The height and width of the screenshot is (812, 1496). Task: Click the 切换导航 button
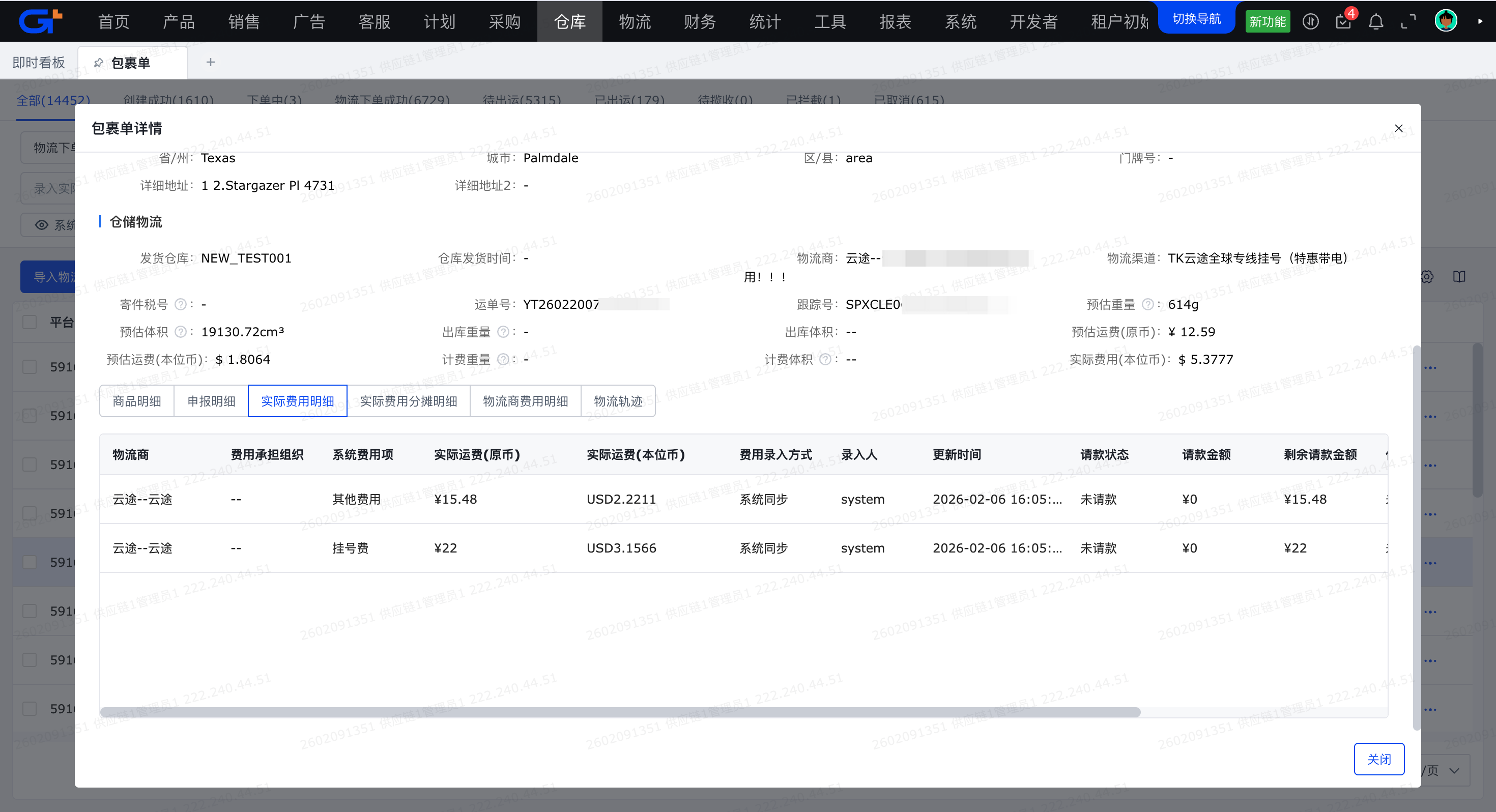pyautogui.click(x=1196, y=19)
